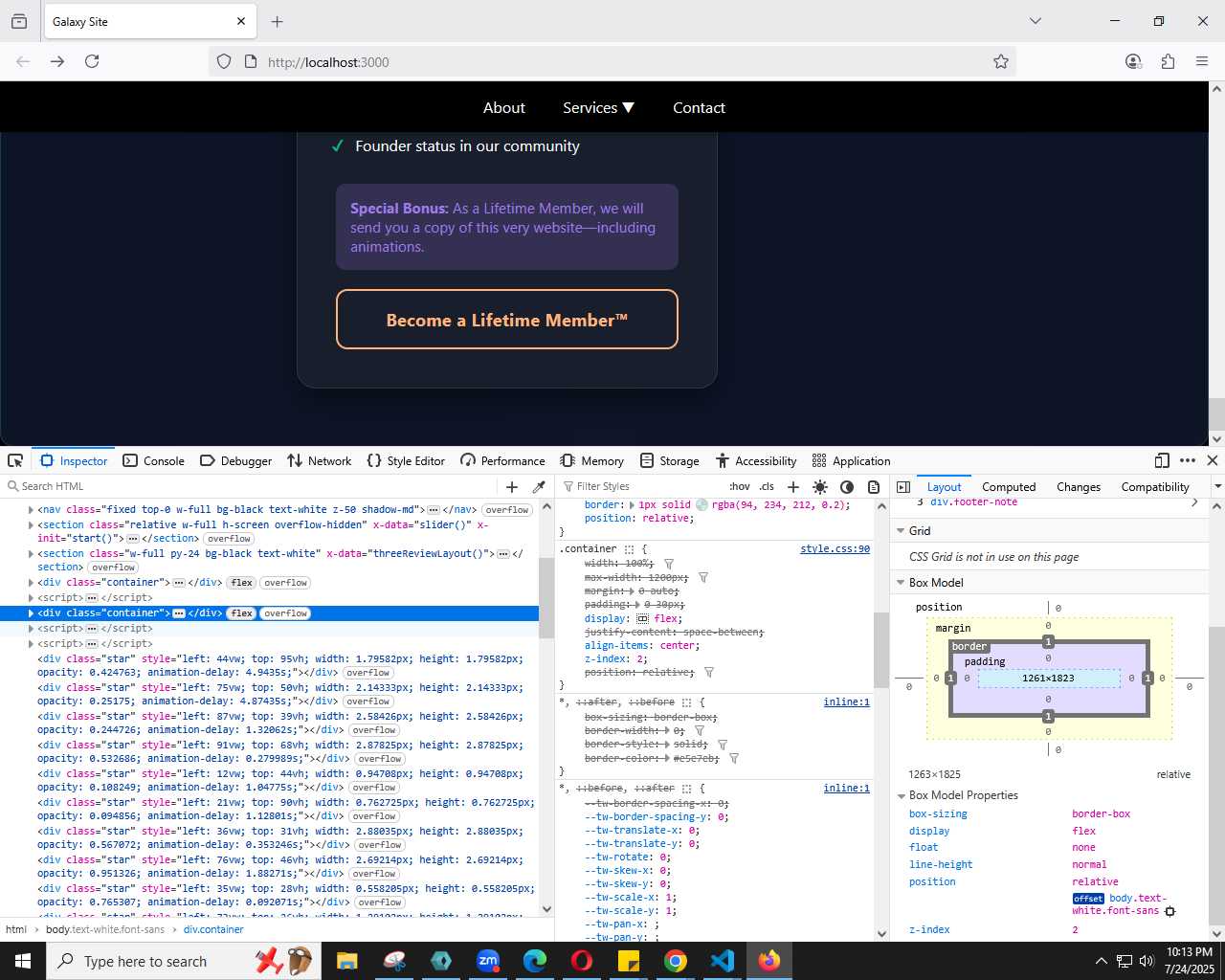This screenshot has width=1225, height=980.
Task: Click Become a Lifetime Member button
Action: tap(506, 320)
